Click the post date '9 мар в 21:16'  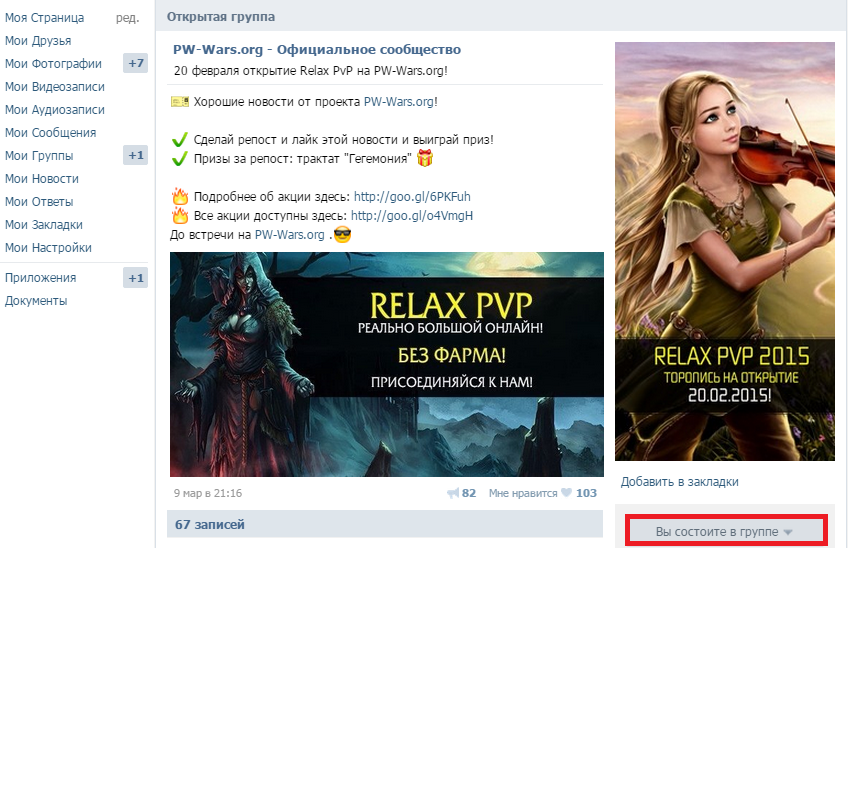[x=208, y=493]
